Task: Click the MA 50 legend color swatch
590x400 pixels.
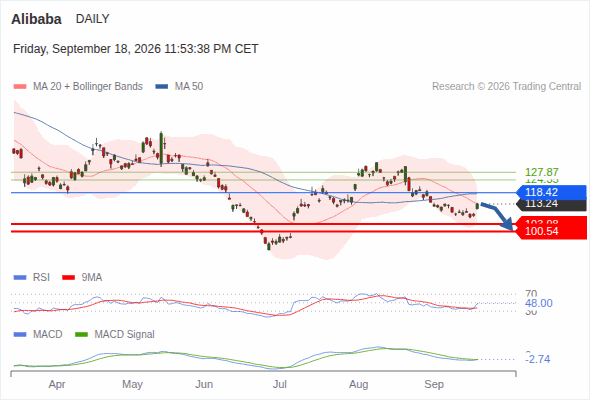Action: 162,87
